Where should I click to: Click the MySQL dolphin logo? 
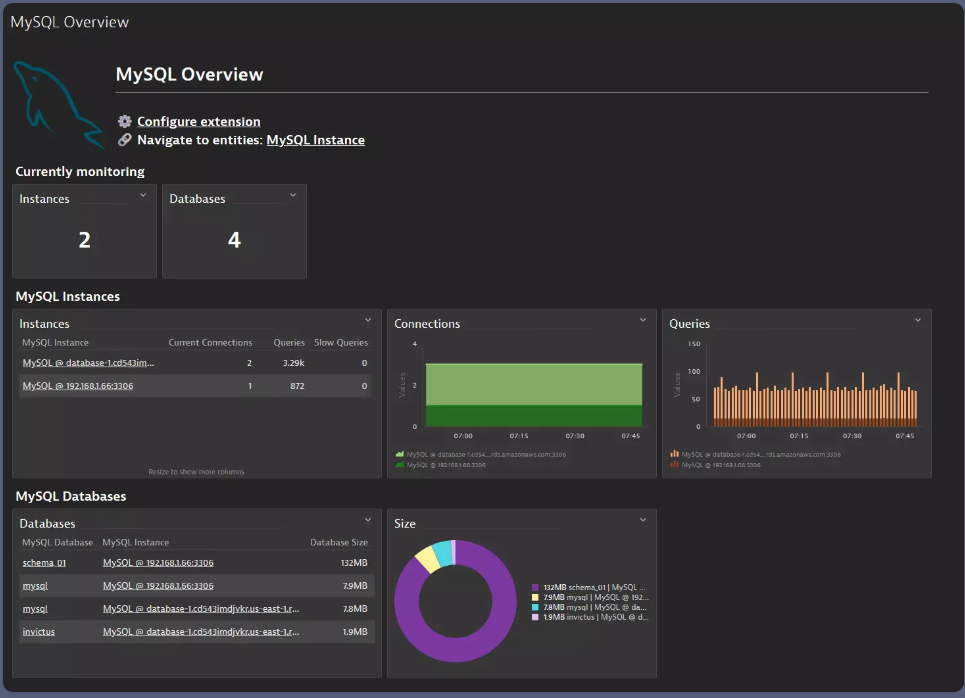tap(58, 105)
